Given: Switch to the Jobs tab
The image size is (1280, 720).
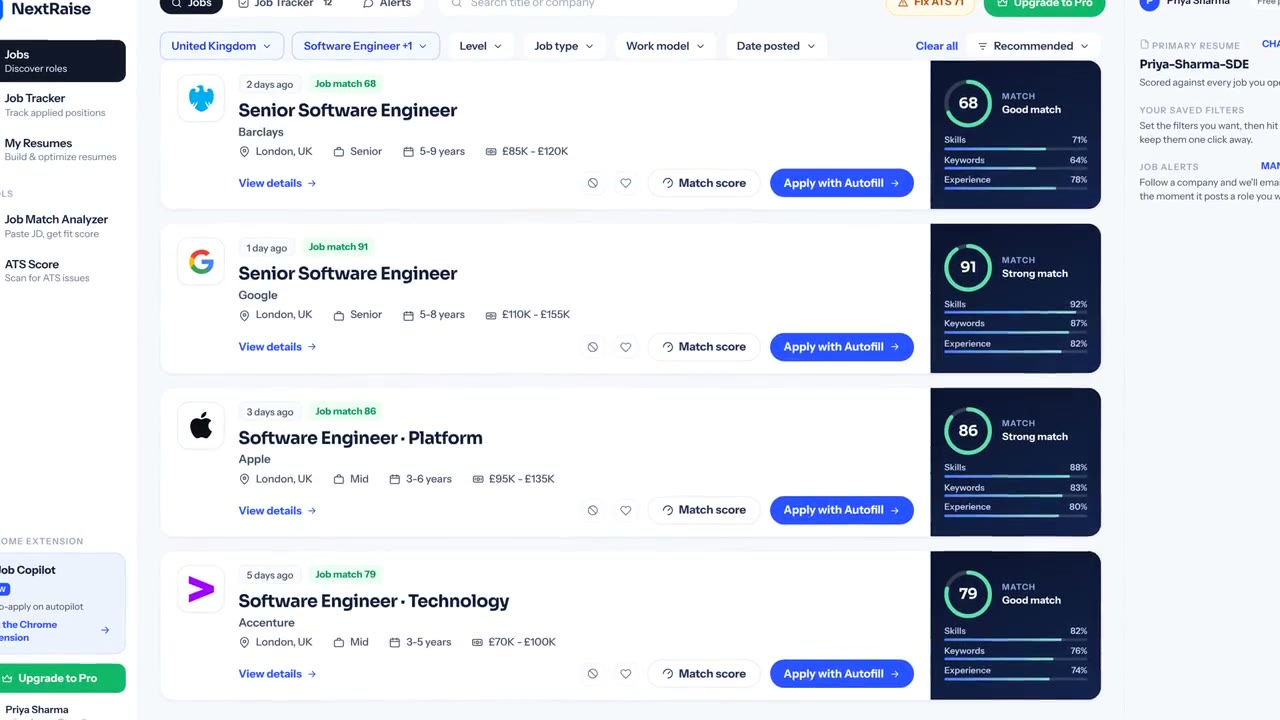Looking at the screenshot, I should [192, 3].
